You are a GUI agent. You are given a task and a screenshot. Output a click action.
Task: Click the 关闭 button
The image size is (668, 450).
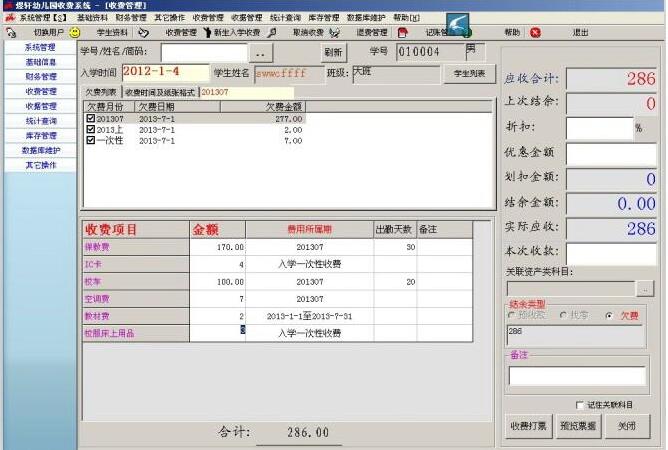(x=627, y=426)
